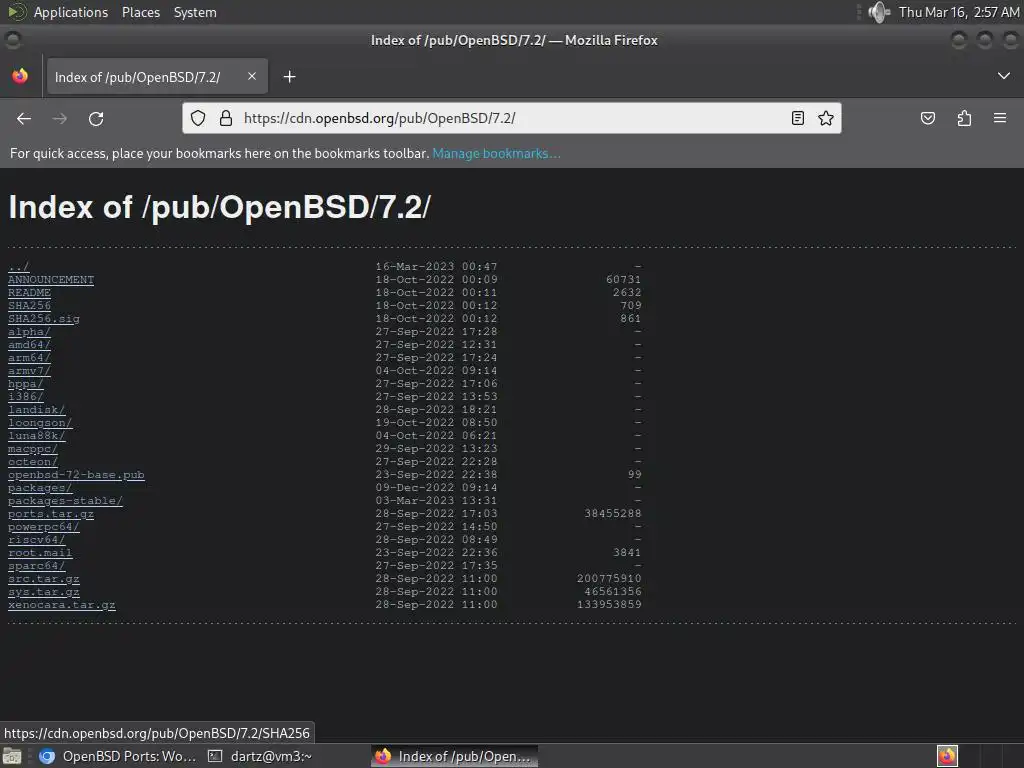Click the address bar URL field
The image size is (1024, 768).
509,118
